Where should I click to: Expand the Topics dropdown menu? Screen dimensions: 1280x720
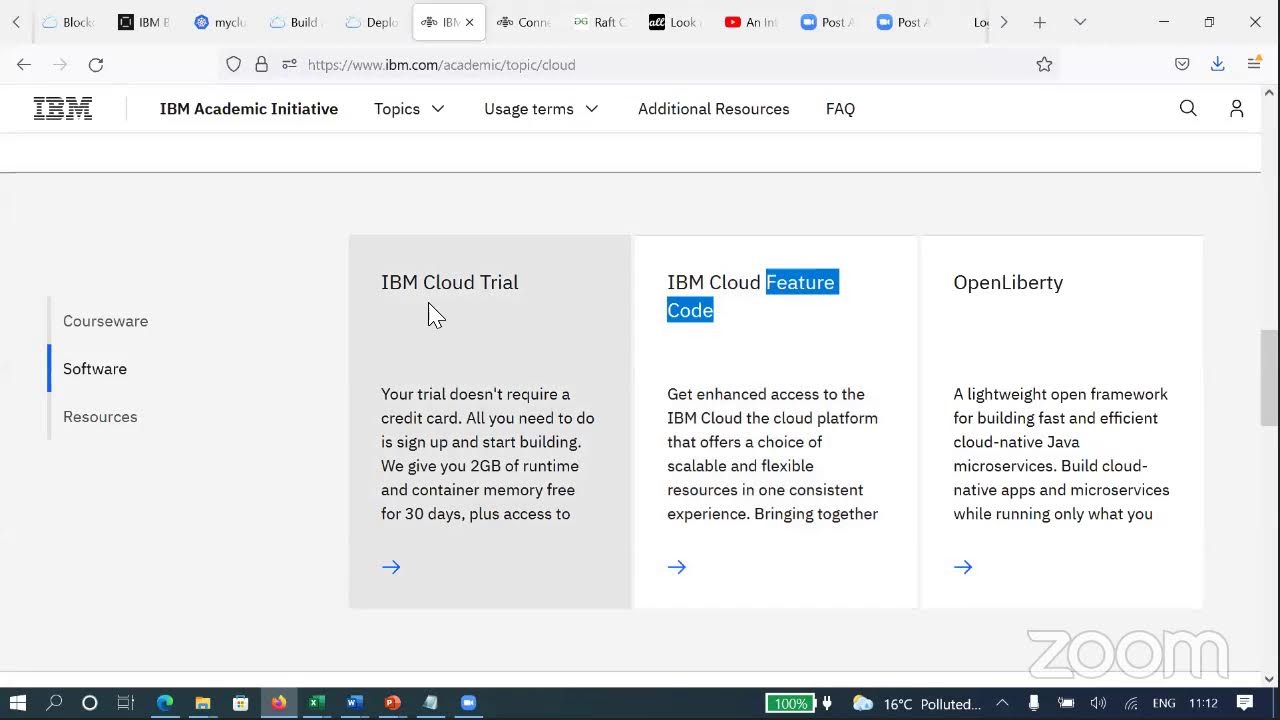(409, 109)
